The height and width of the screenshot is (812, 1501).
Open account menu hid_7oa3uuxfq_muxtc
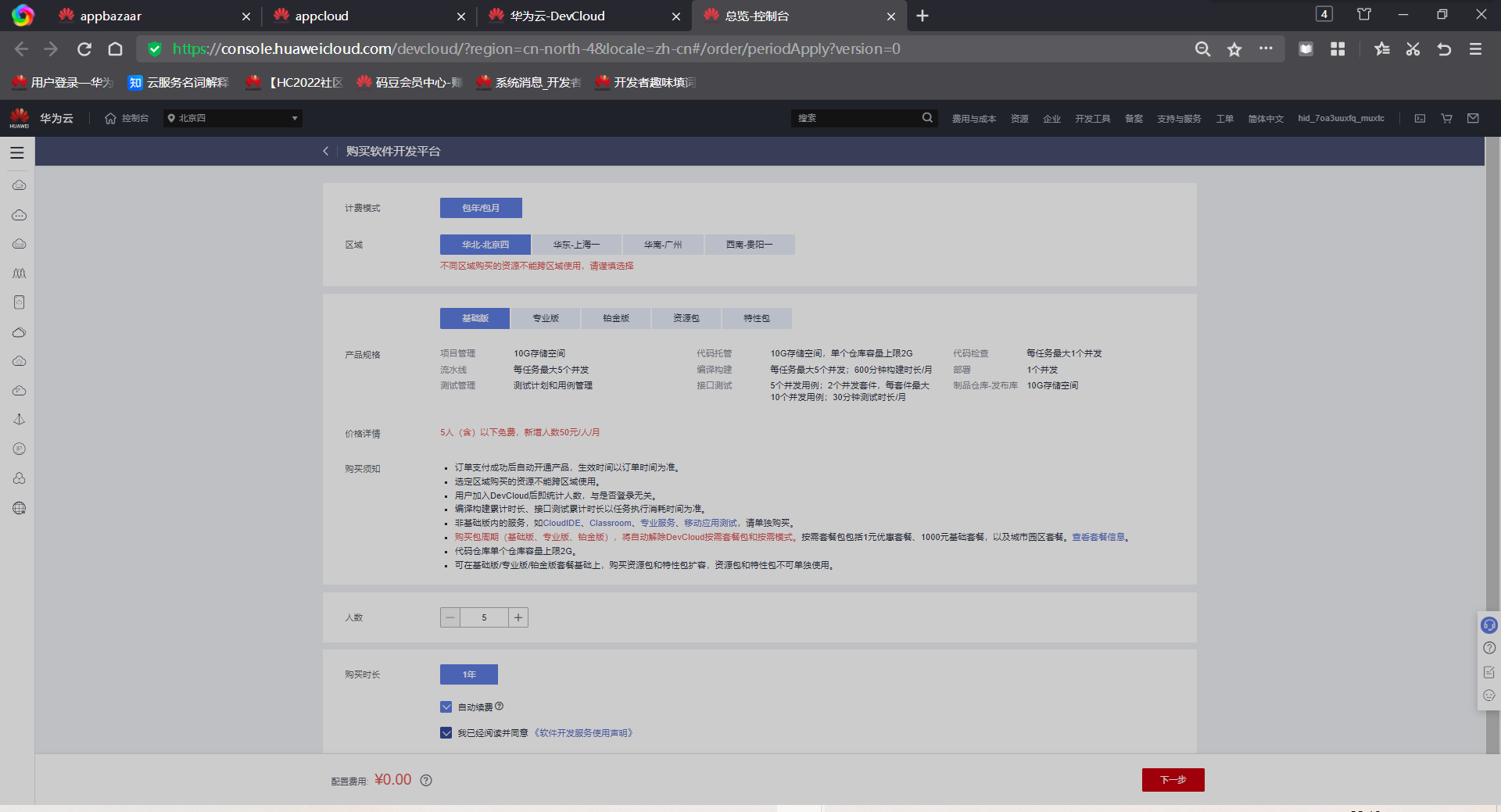1341,119
